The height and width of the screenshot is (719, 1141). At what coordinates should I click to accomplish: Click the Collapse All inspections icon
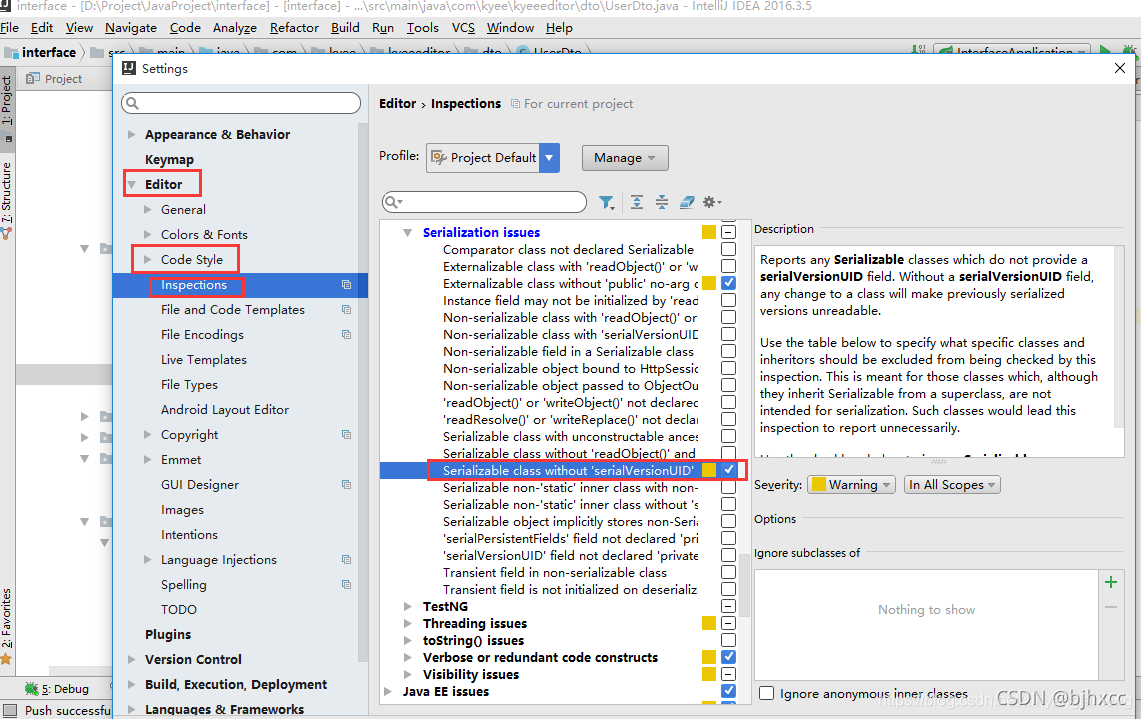point(661,202)
